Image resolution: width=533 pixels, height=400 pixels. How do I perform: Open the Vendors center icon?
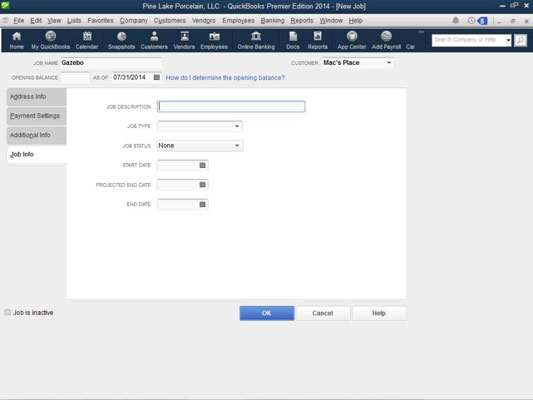click(x=184, y=40)
